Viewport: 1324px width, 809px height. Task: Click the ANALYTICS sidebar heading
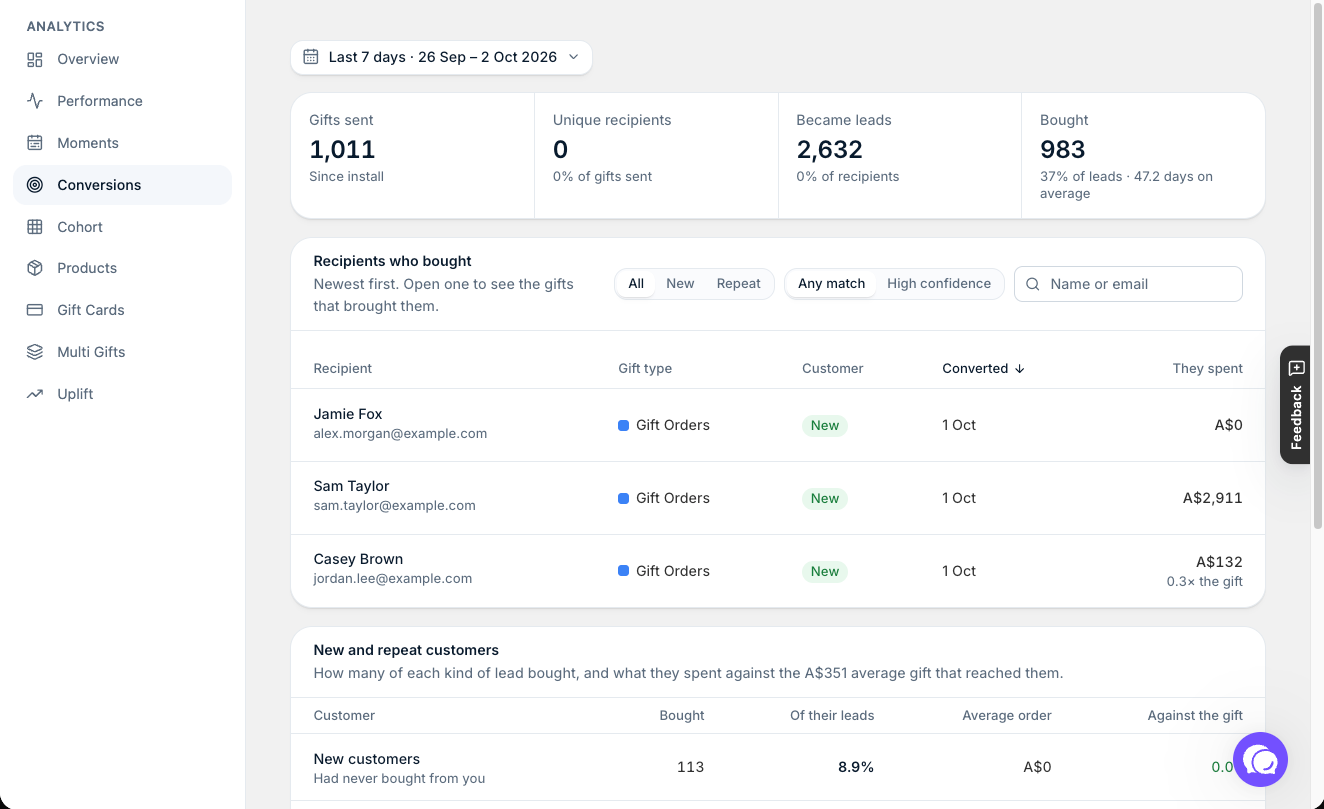pyautogui.click(x=66, y=26)
